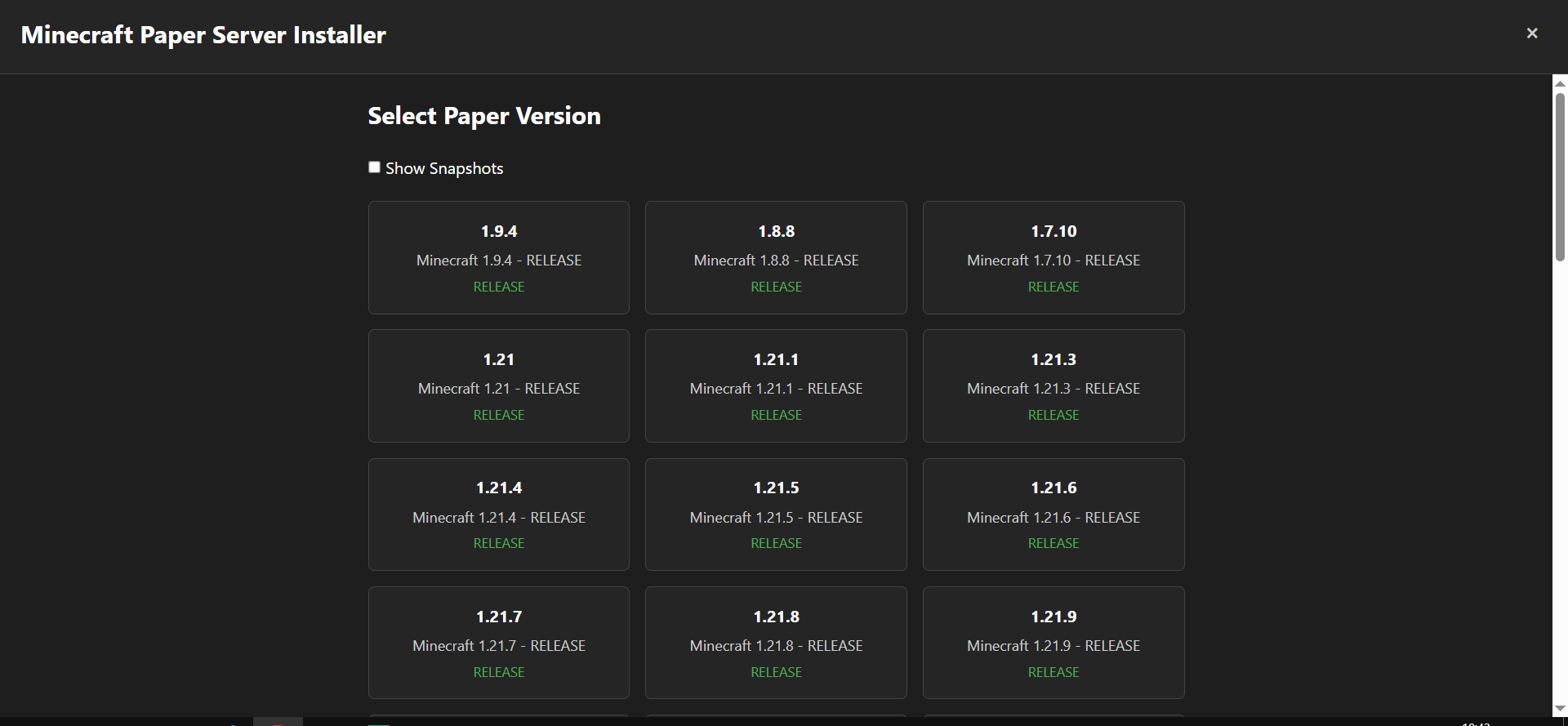This screenshot has width=1568, height=726.
Task: Click the 'Minecraft Paper Server Installer' title
Action: pyautogui.click(x=203, y=35)
